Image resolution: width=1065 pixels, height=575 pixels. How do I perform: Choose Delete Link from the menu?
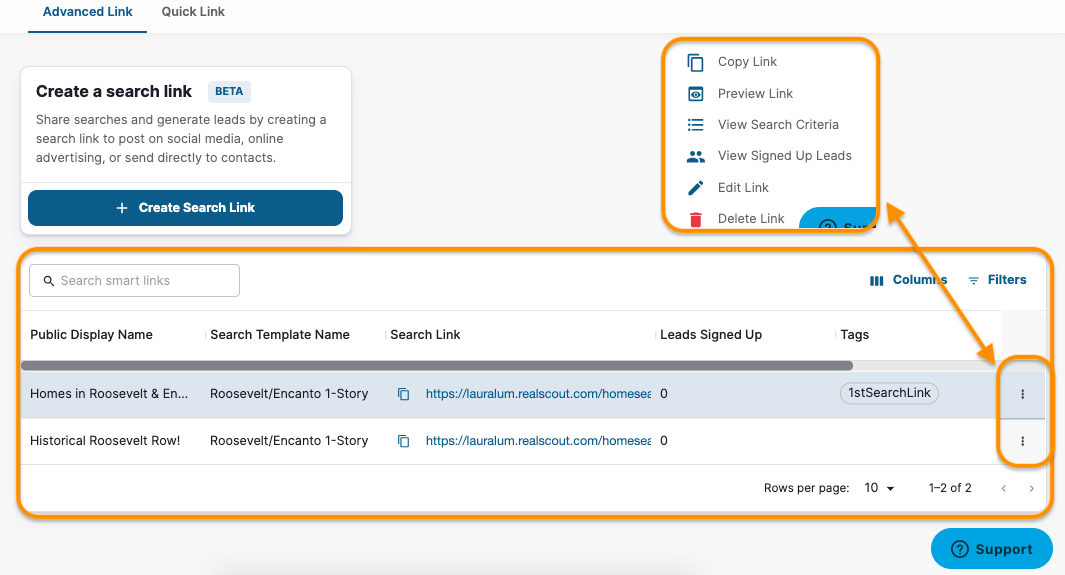(751, 219)
